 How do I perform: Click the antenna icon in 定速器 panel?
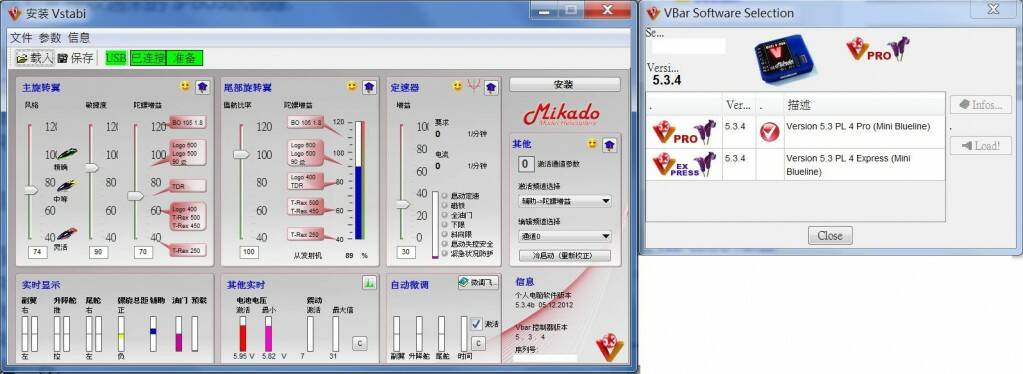click(475, 86)
